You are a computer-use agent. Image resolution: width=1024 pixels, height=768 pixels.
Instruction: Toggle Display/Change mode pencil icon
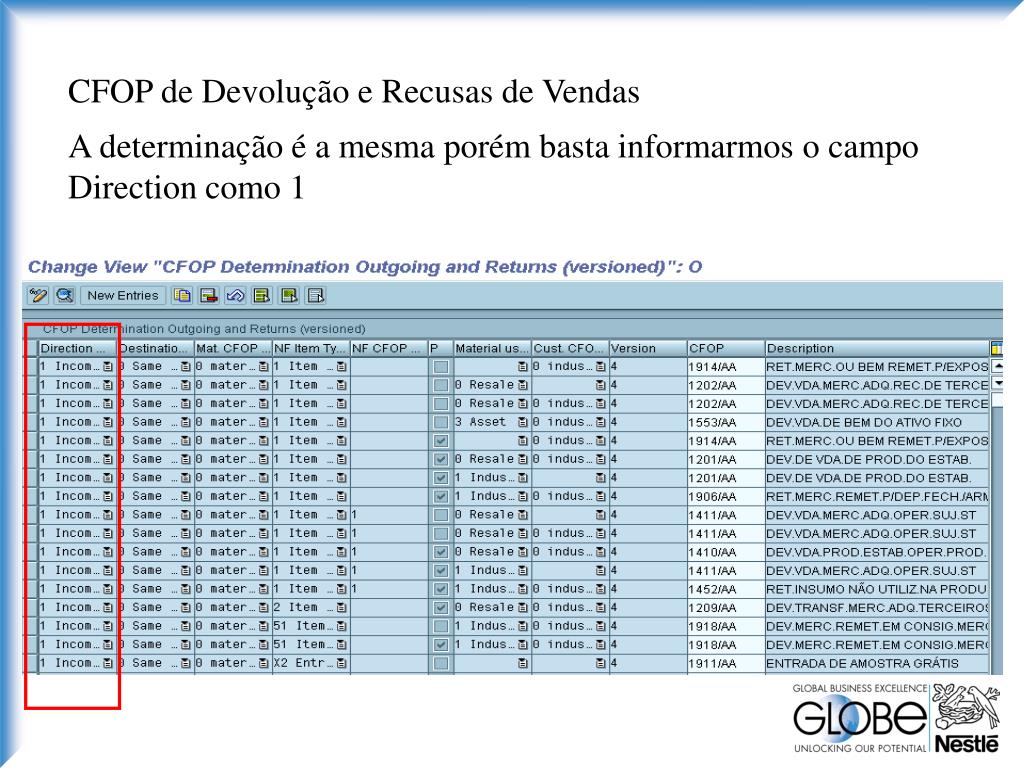click(38, 296)
